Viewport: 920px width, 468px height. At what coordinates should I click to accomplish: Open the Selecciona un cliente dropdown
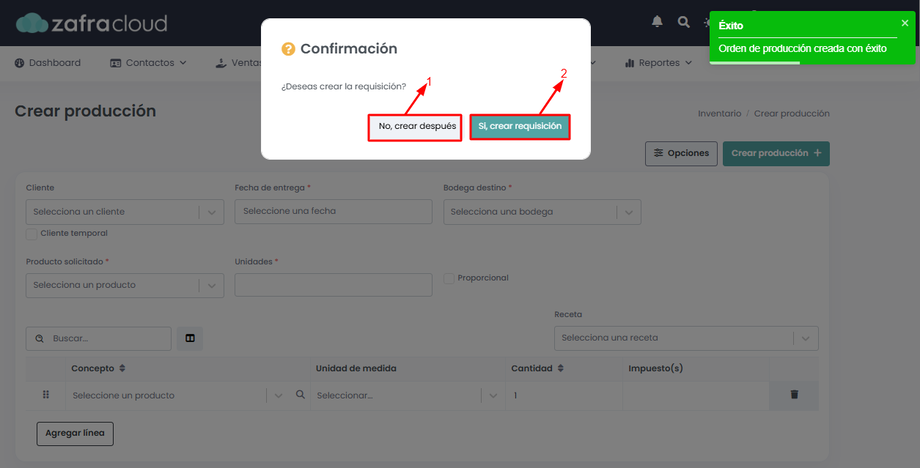point(124,212)
